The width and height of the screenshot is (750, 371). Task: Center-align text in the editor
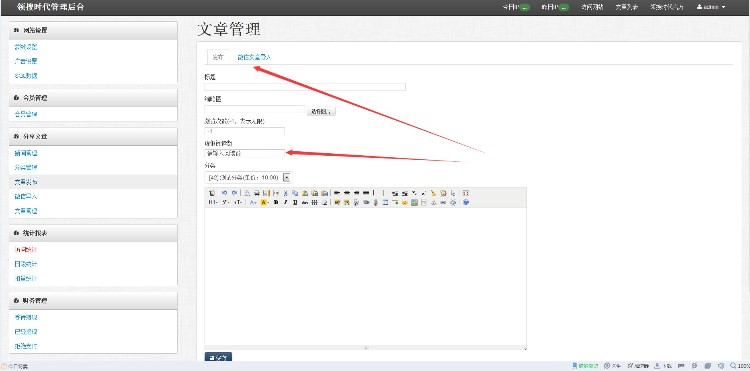pos(347,193)
